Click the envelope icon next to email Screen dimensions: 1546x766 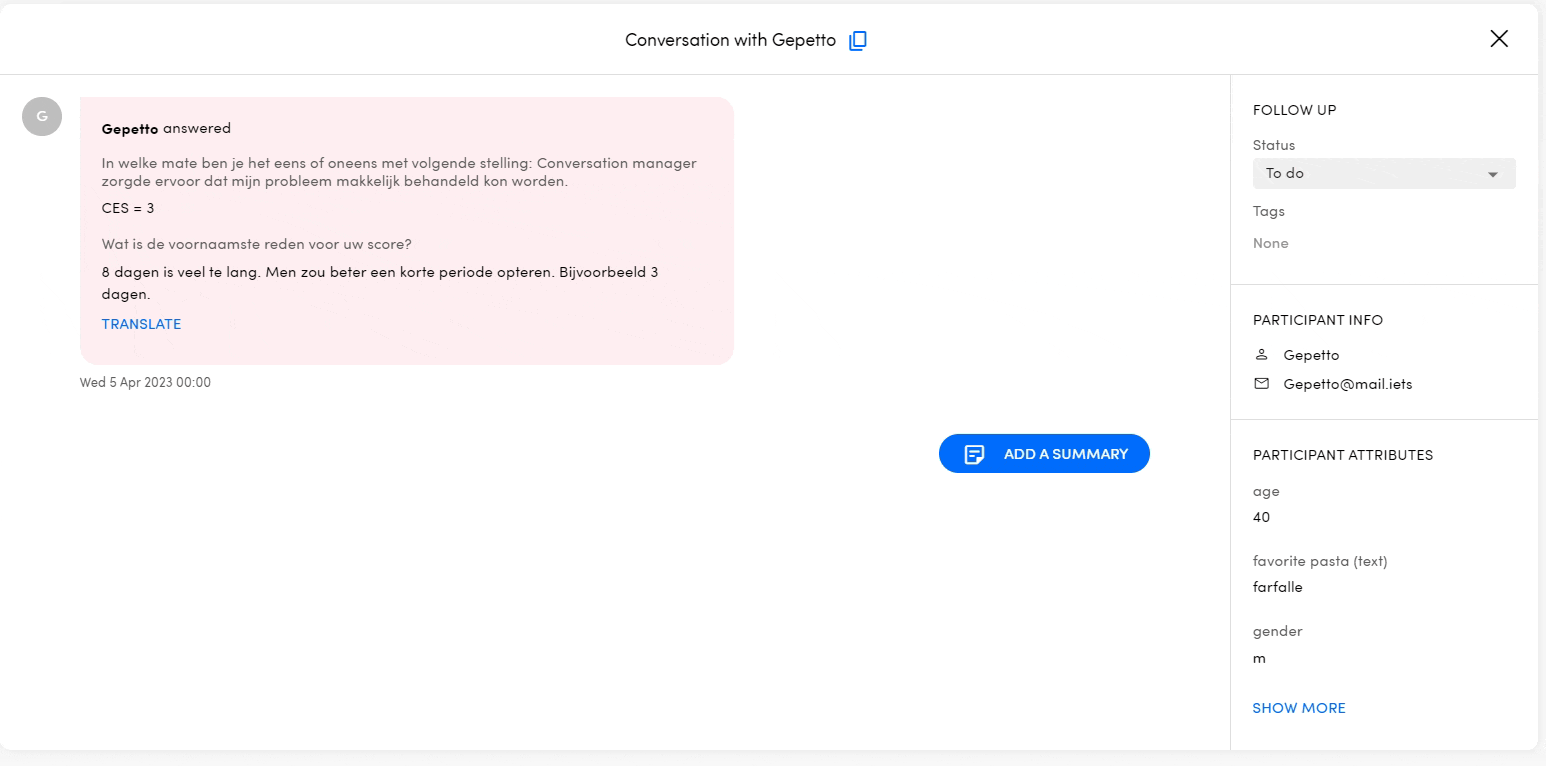(1261, 384)
